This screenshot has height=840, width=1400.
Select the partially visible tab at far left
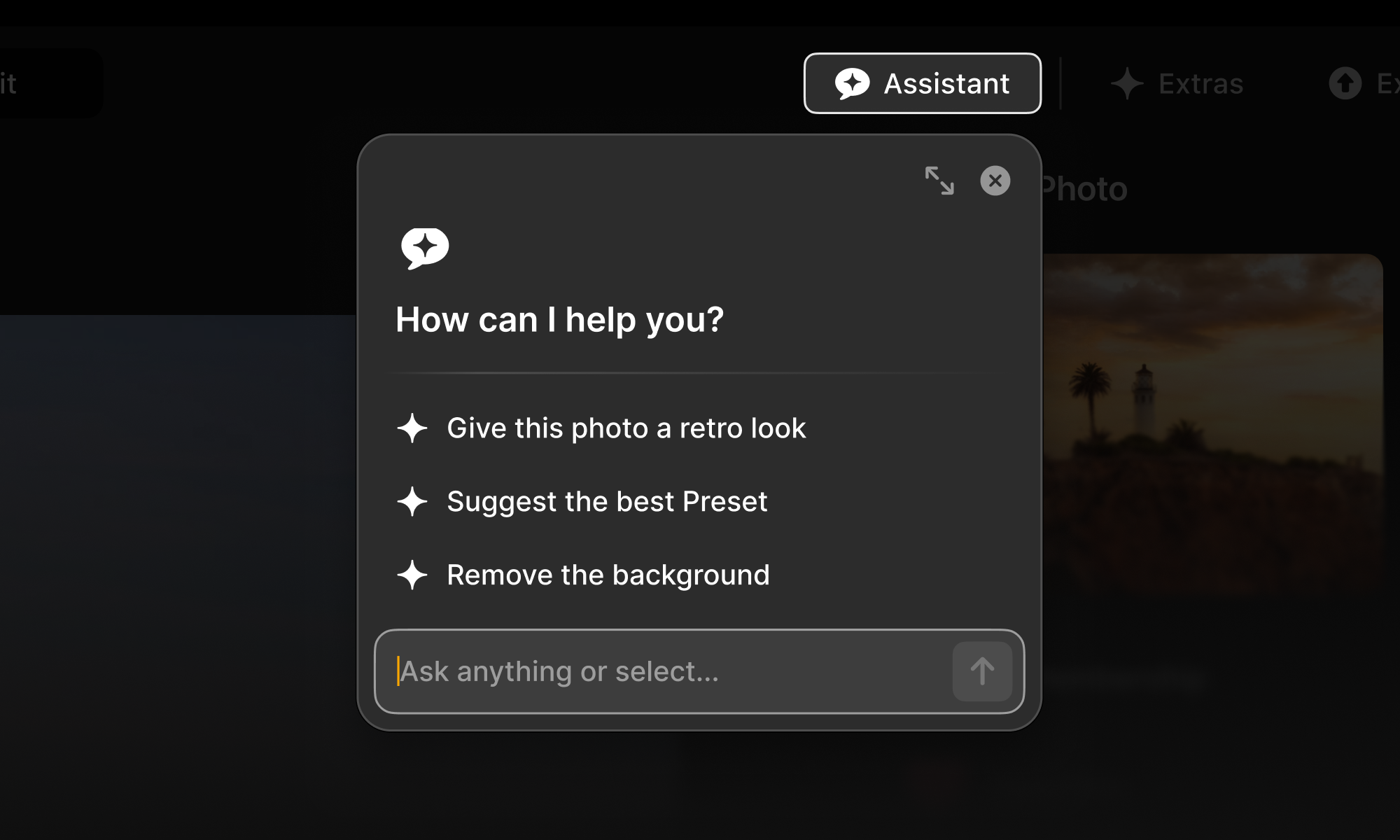[42, 84]
